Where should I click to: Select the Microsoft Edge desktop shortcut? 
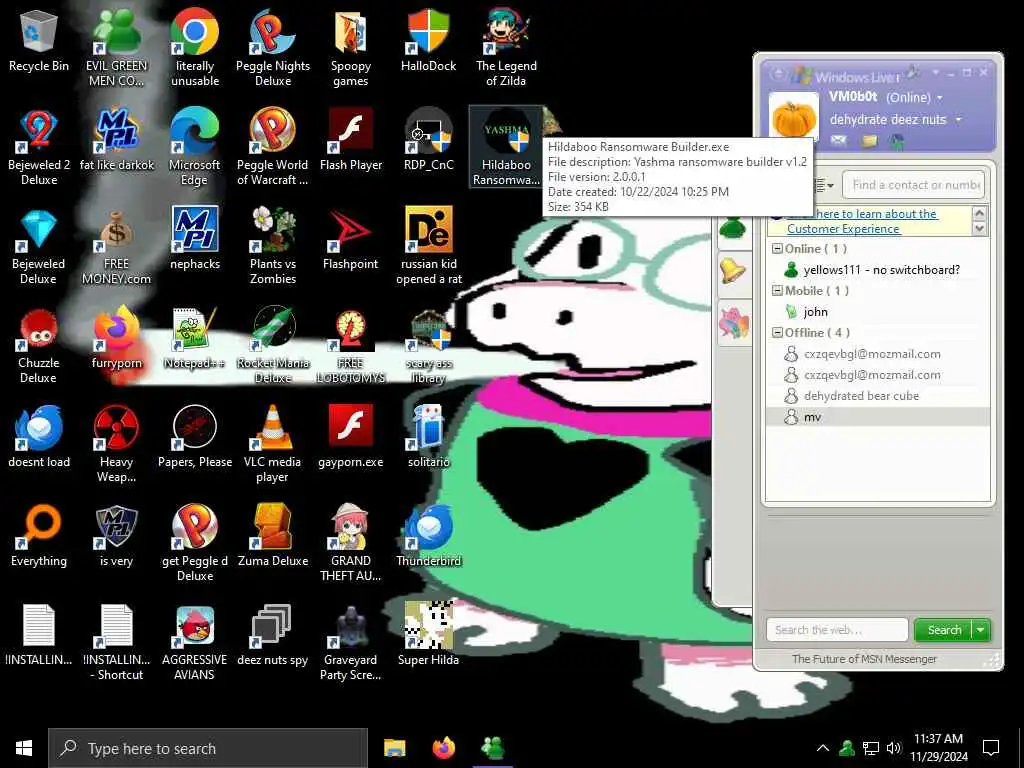coord(195,146)
